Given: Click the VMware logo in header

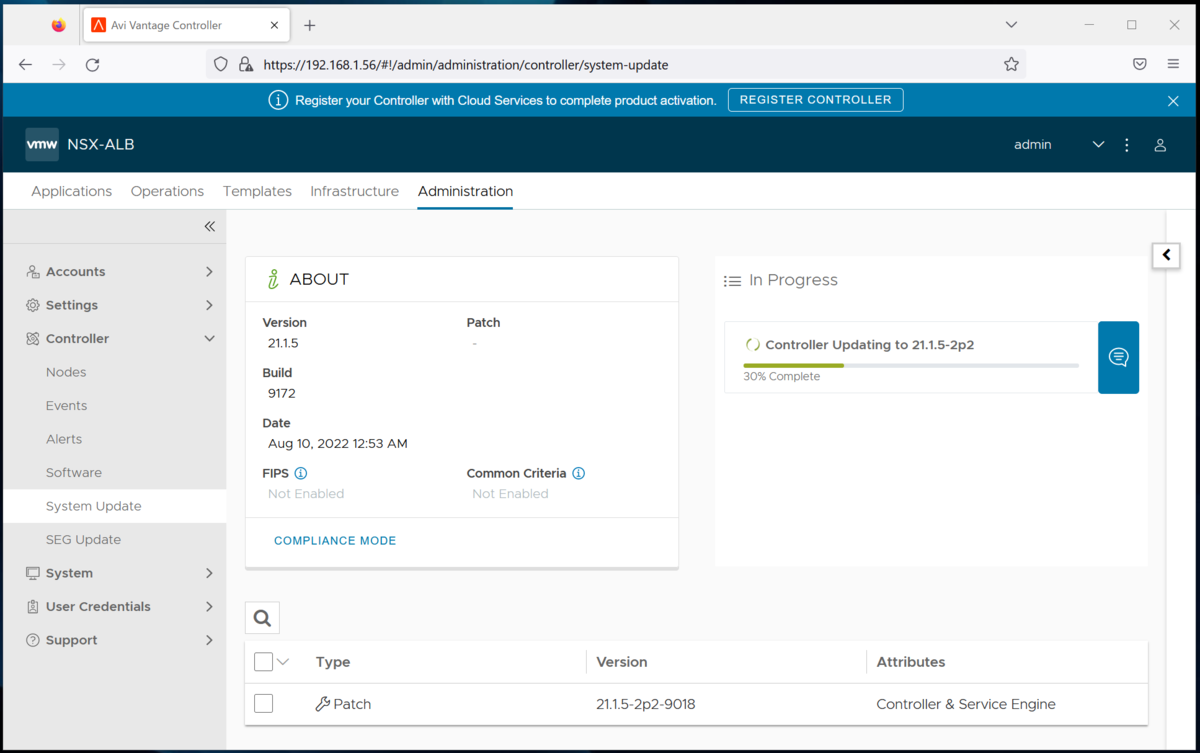Looking at the screenshot, I should [x=42, y=145].
